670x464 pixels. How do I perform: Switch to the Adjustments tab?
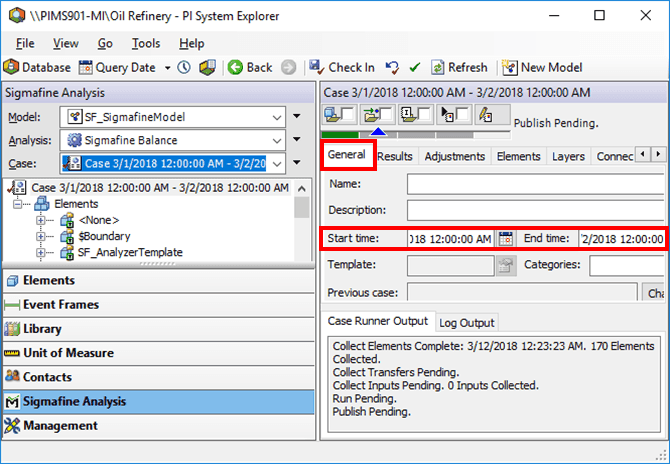(x=455, y=156)
